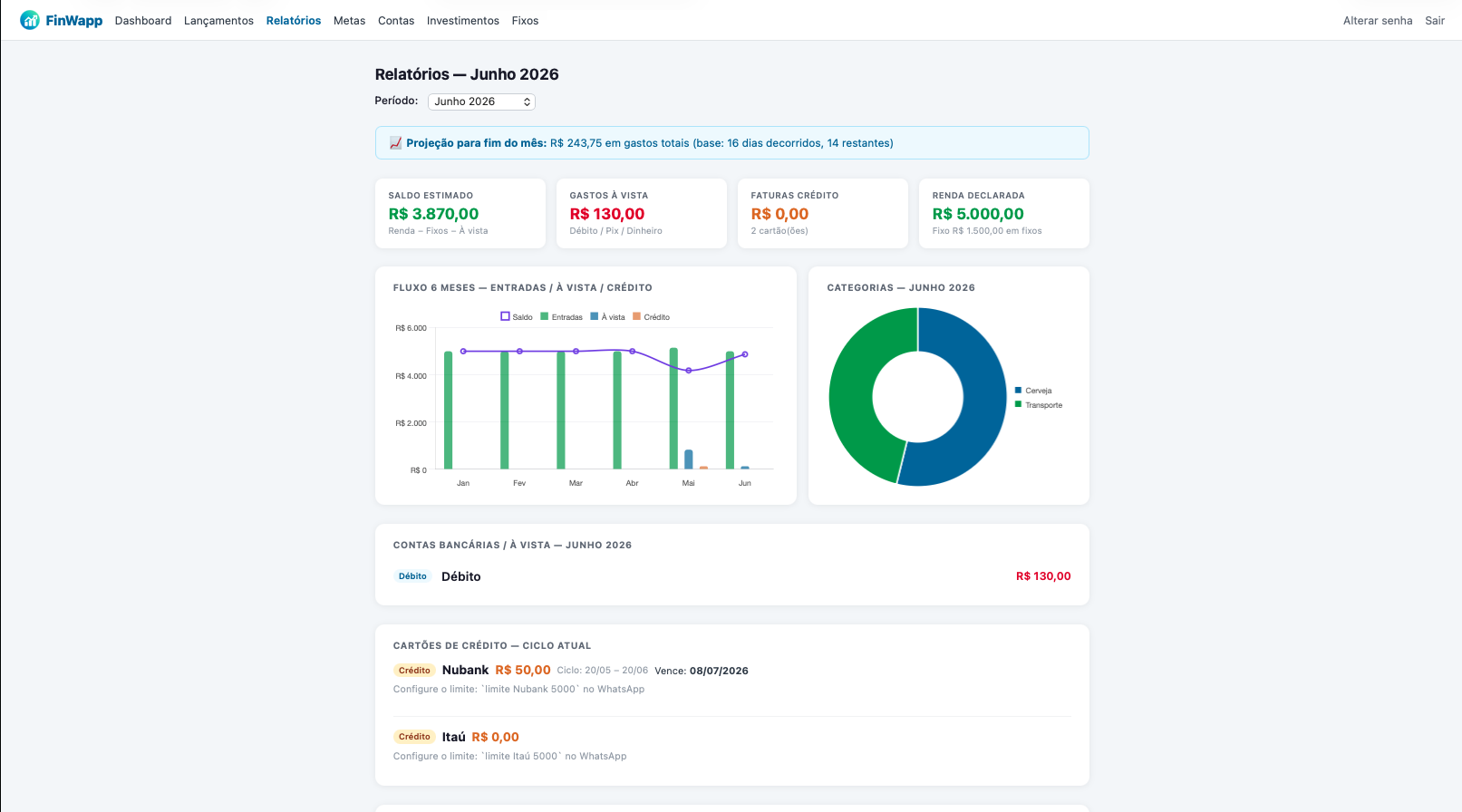Click the Mai blue À vista bar
The width and height of the screenshot is (1462, 812).
[689, 459]
